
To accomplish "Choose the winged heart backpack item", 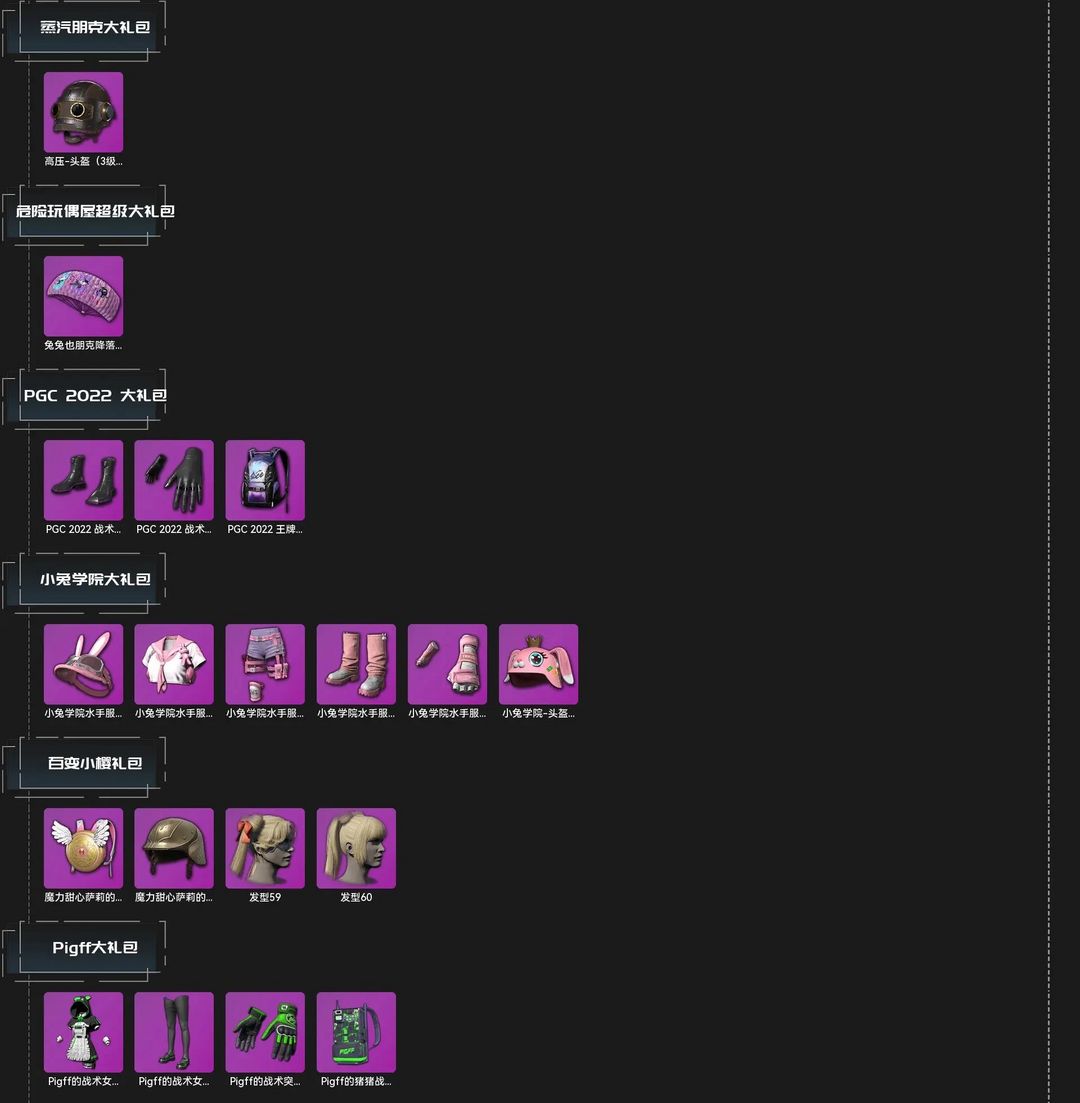I will pyautogui.click(x=83, y=848).
